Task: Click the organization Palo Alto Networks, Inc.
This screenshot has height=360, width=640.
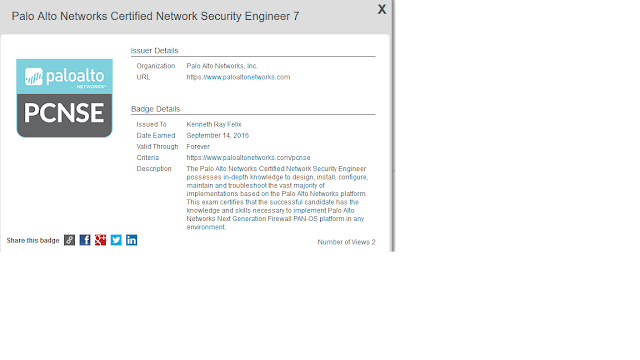Action: coord(222,66)
